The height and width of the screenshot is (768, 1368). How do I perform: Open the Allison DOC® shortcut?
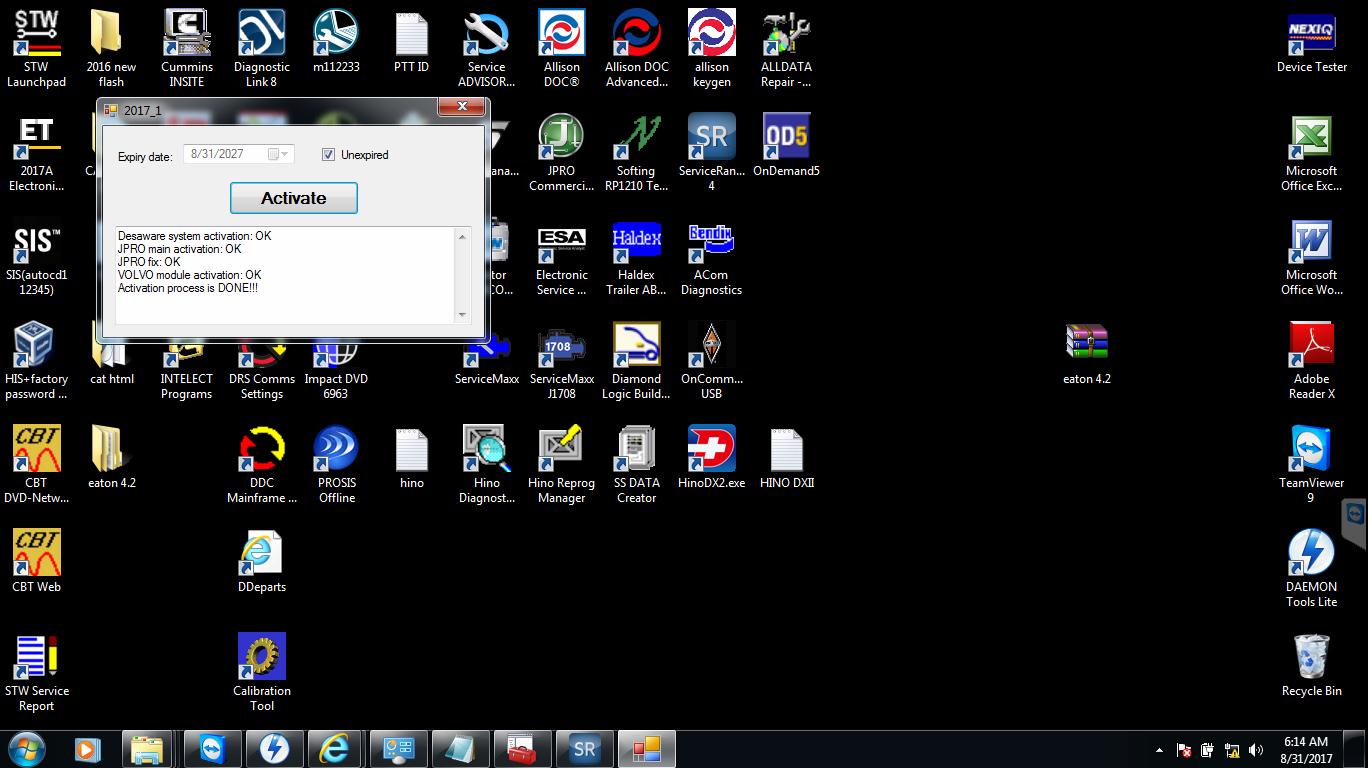(561, 48)
